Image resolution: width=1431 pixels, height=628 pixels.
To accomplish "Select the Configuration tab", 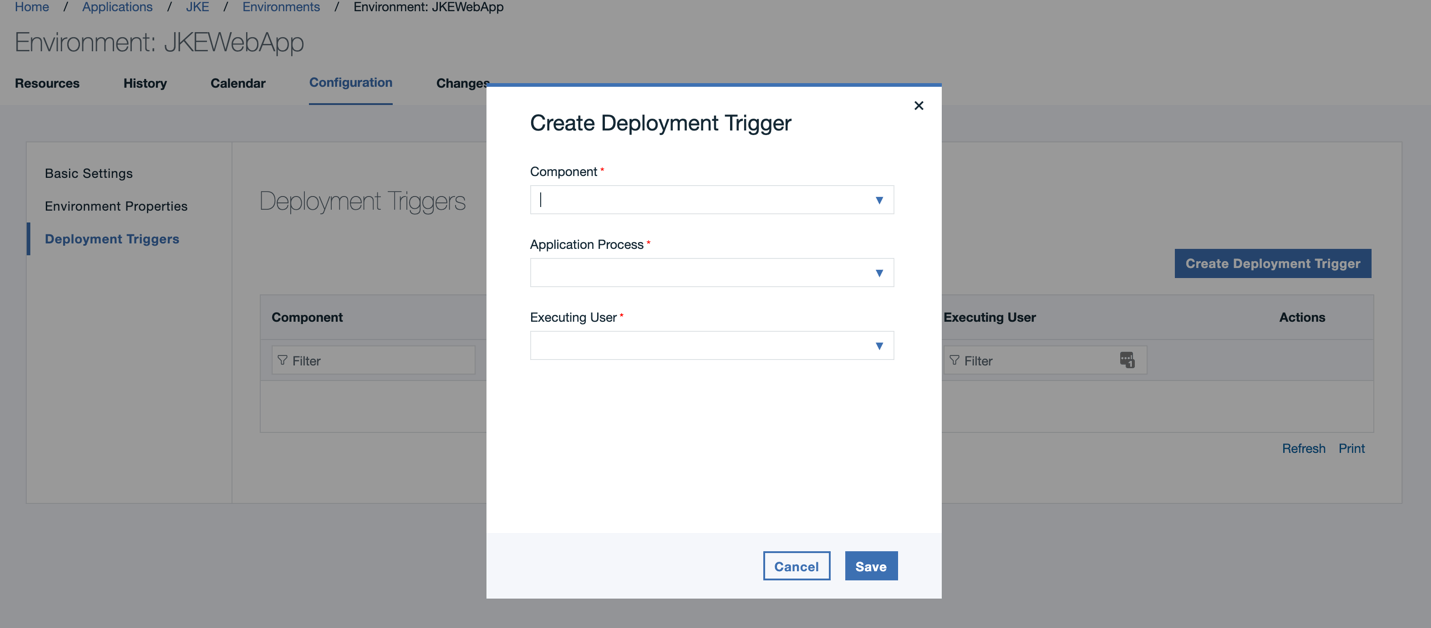I will click(350, 83).
